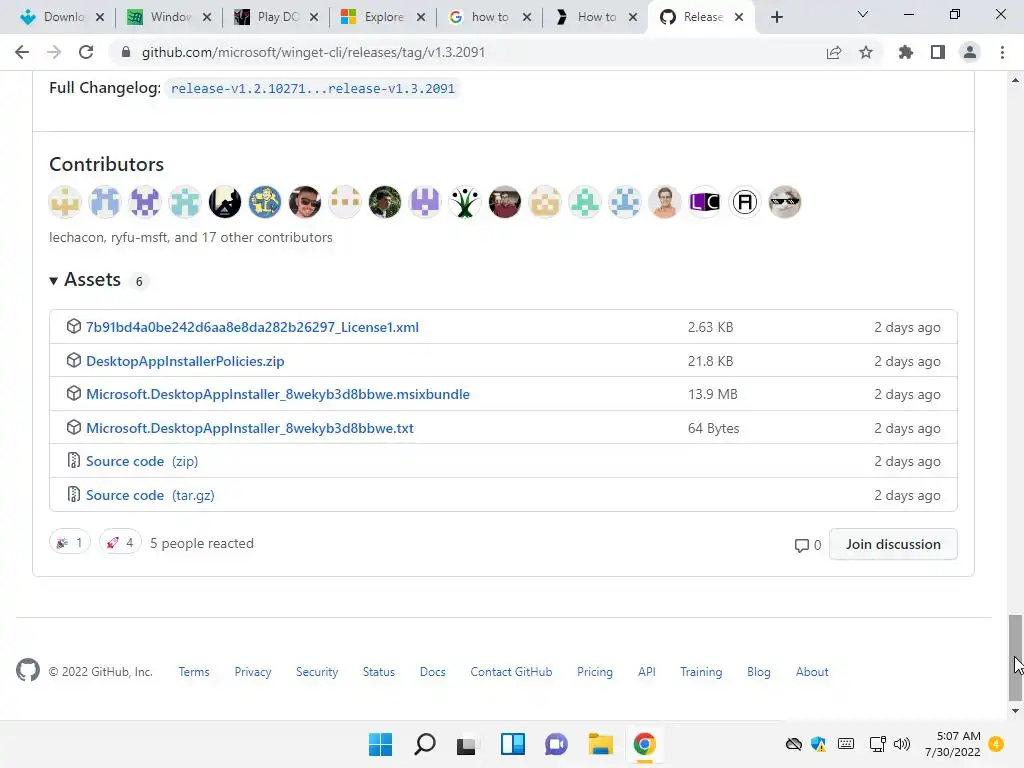Reload the GitHub release page
The image size is (1024, 768).
pos(86,52)
